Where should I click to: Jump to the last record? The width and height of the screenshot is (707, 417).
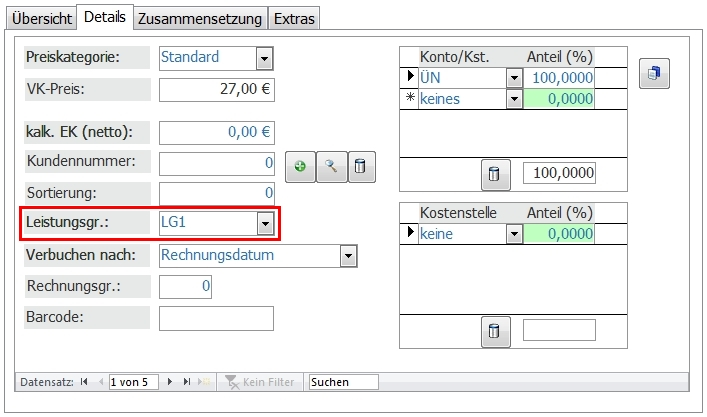186,382
